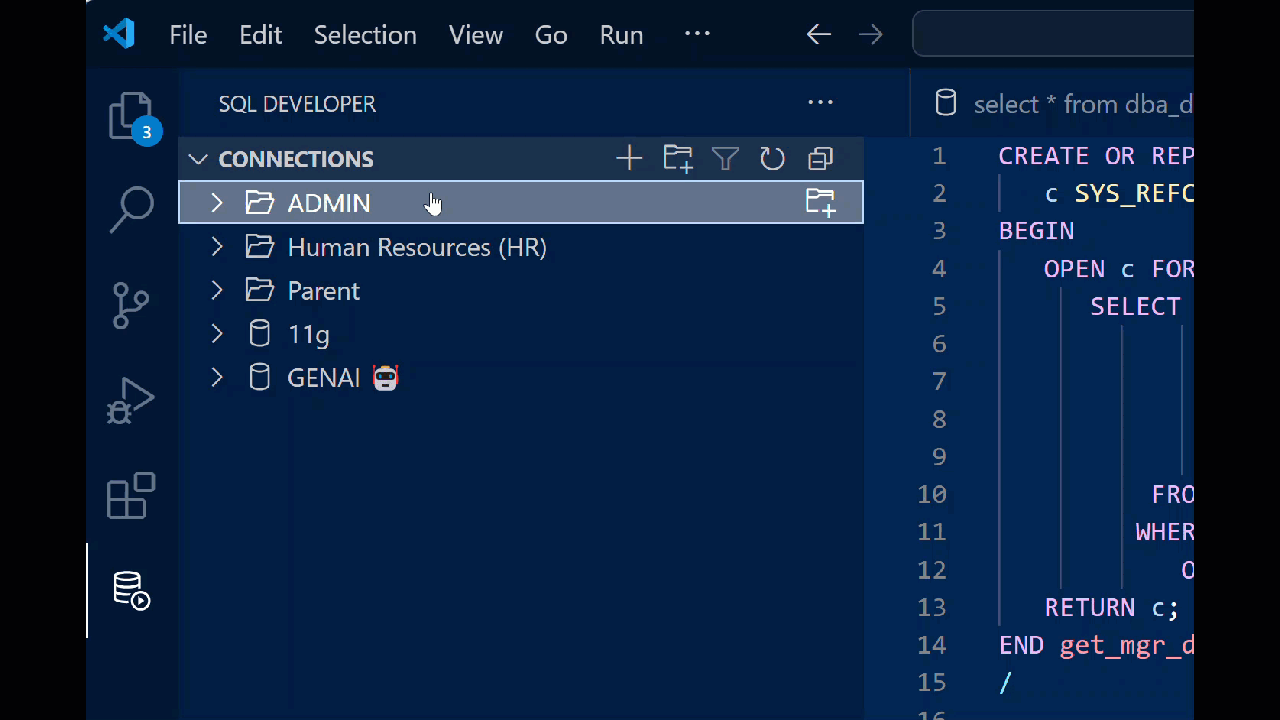The height and width of the screenshot is (720, 1280).
Task: Open SQL Developer panel more actions ellipsis
Action: 820,102
